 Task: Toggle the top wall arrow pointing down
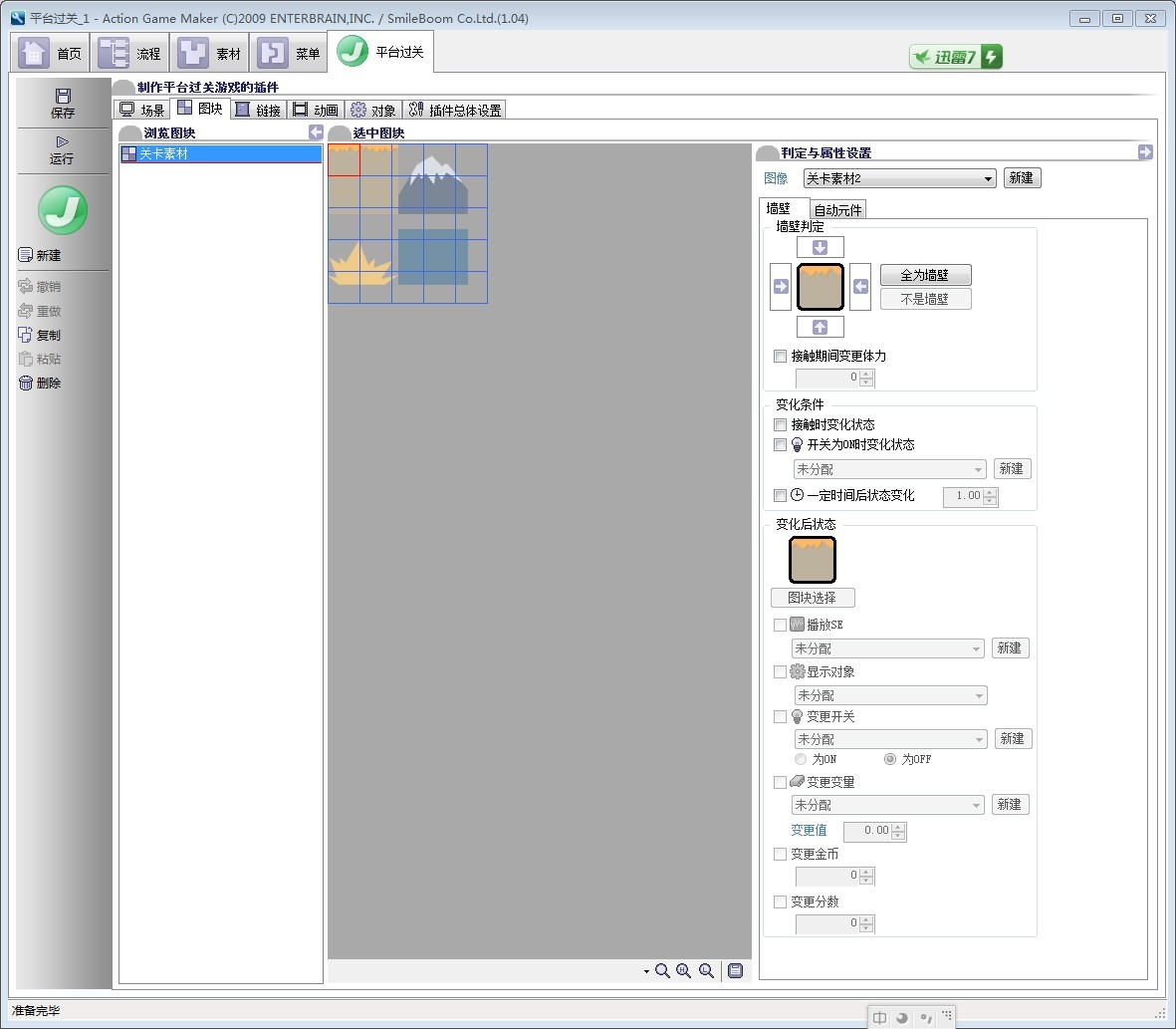click(x=820, y=247)
